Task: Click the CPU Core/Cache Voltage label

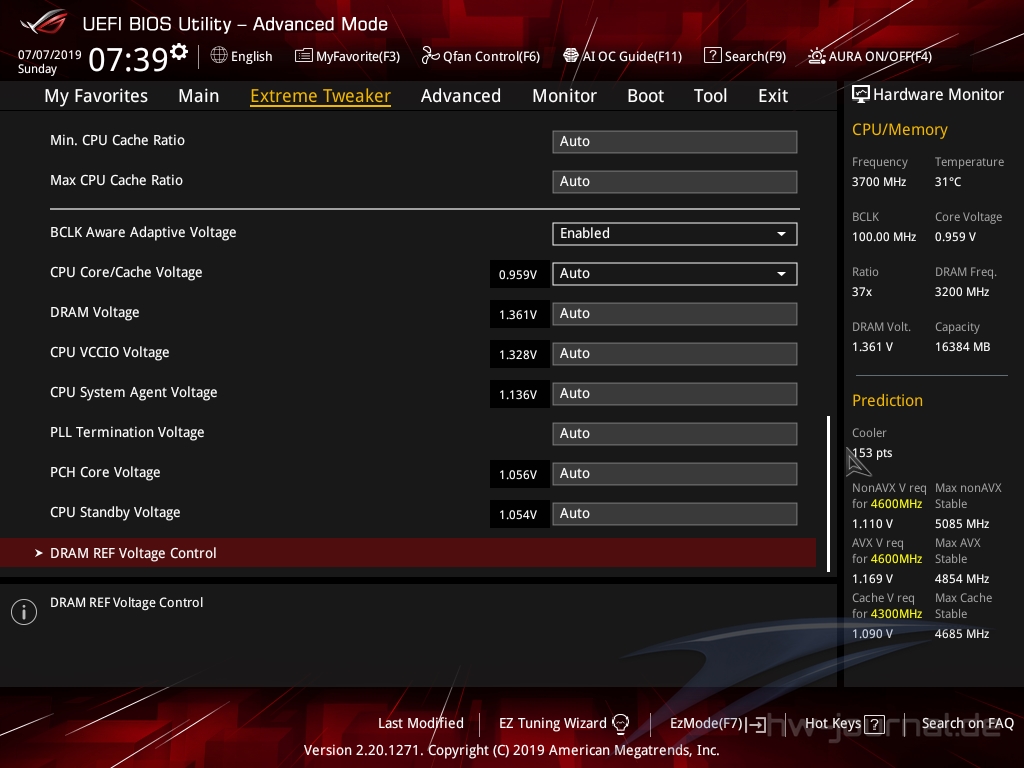Action: coord(126,272)
